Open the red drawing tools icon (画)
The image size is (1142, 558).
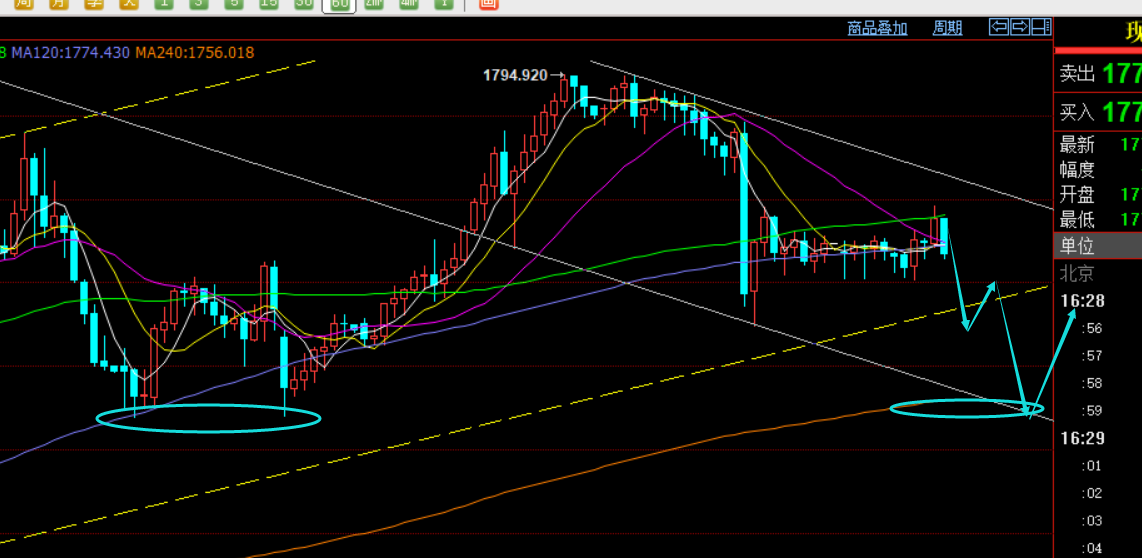point(489,4)
